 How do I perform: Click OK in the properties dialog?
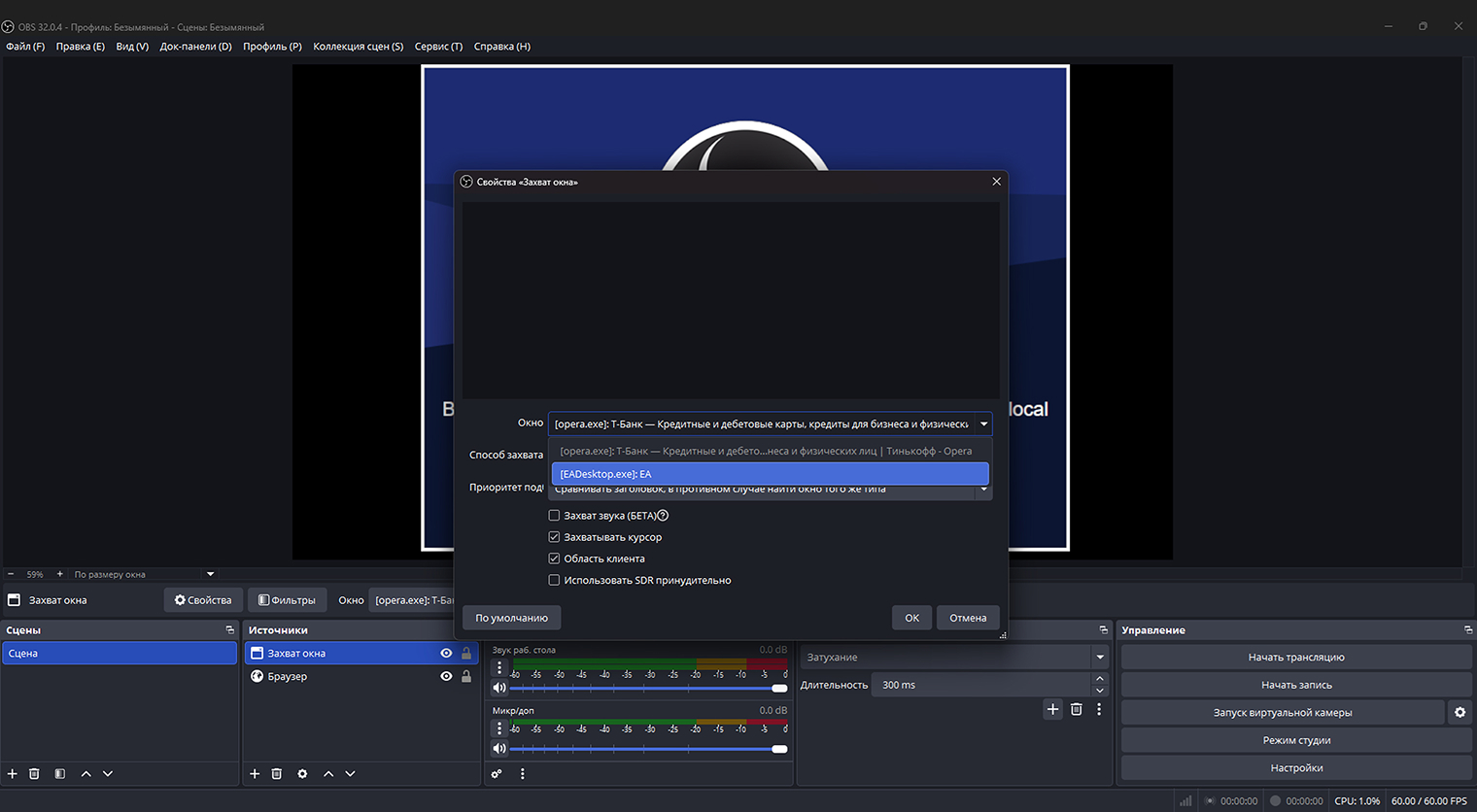911,618
